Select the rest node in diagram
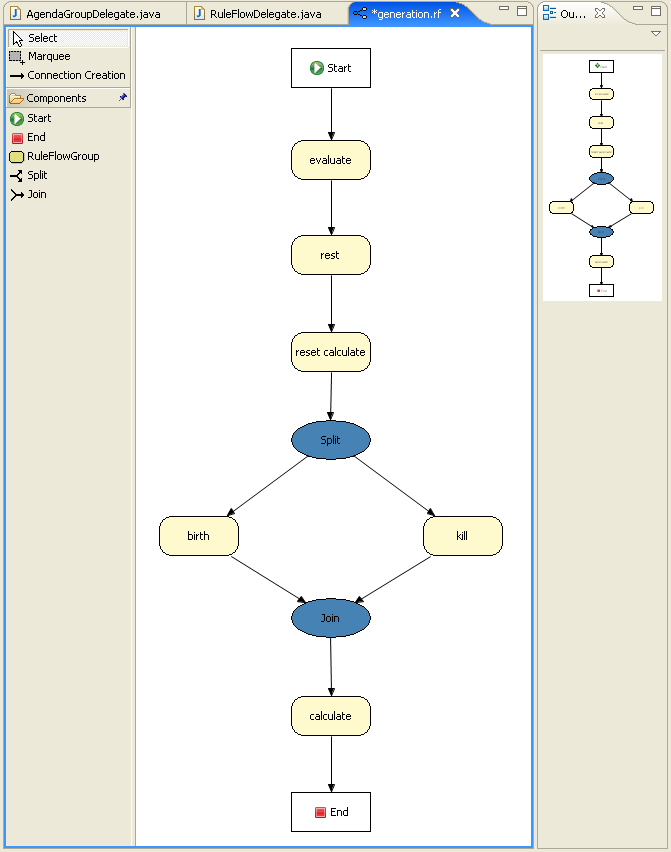 click(x=331, y=255)
